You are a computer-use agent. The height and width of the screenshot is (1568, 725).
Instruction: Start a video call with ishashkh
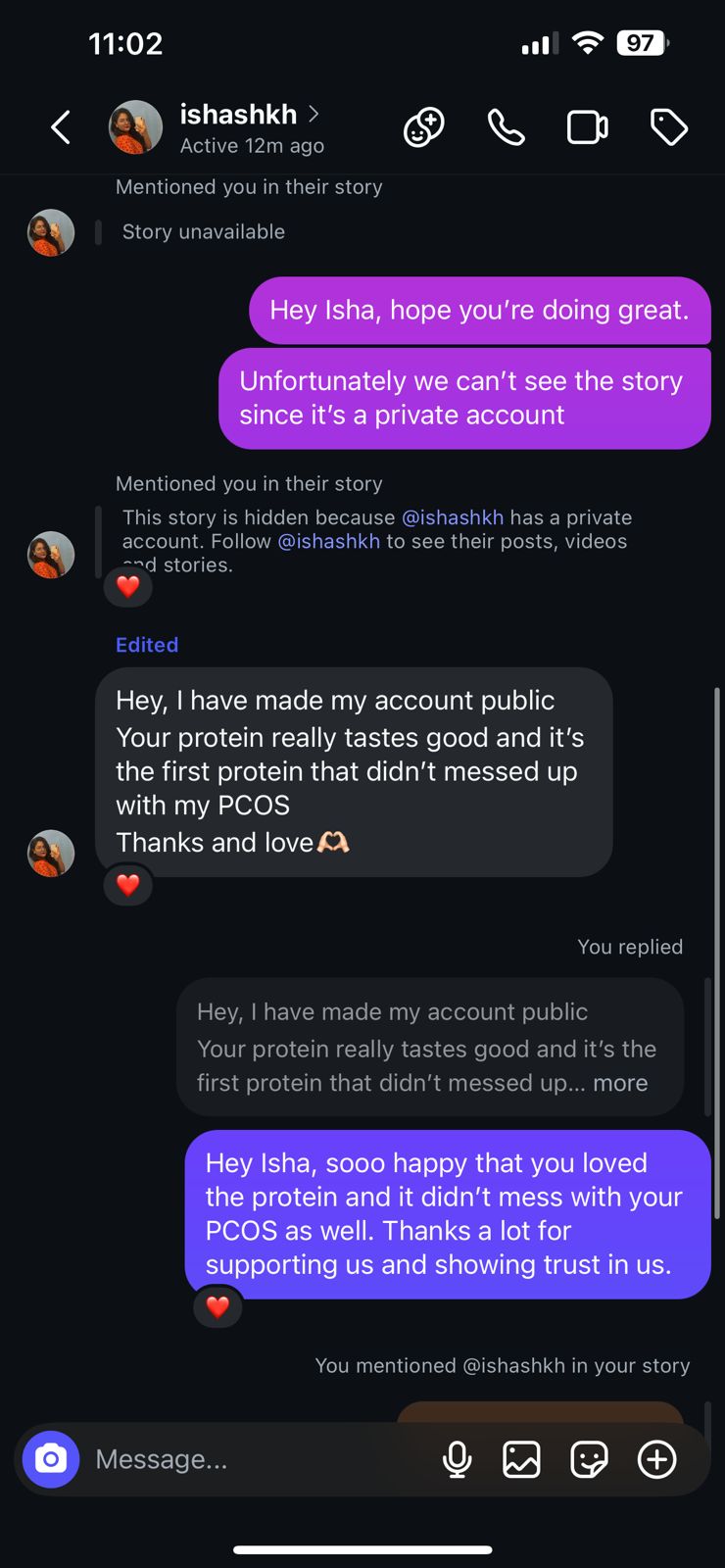point(587,127)
